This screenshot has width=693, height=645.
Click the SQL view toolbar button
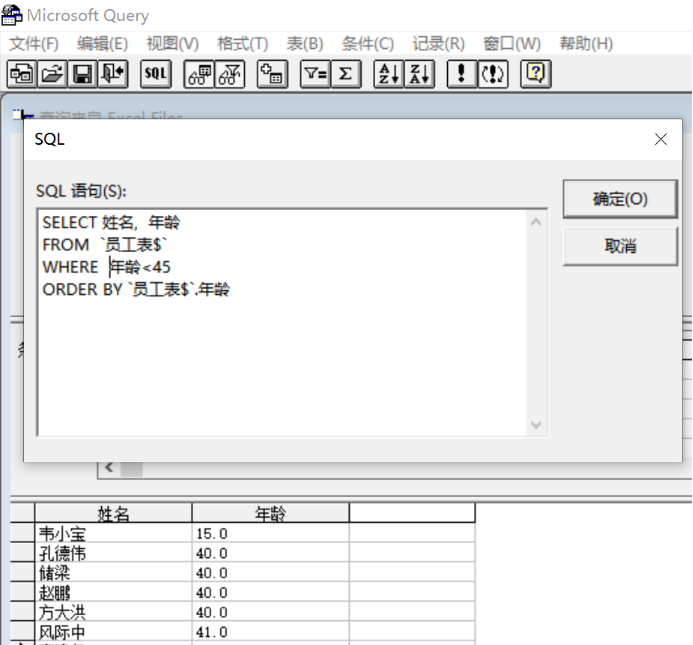coord(156,74)
